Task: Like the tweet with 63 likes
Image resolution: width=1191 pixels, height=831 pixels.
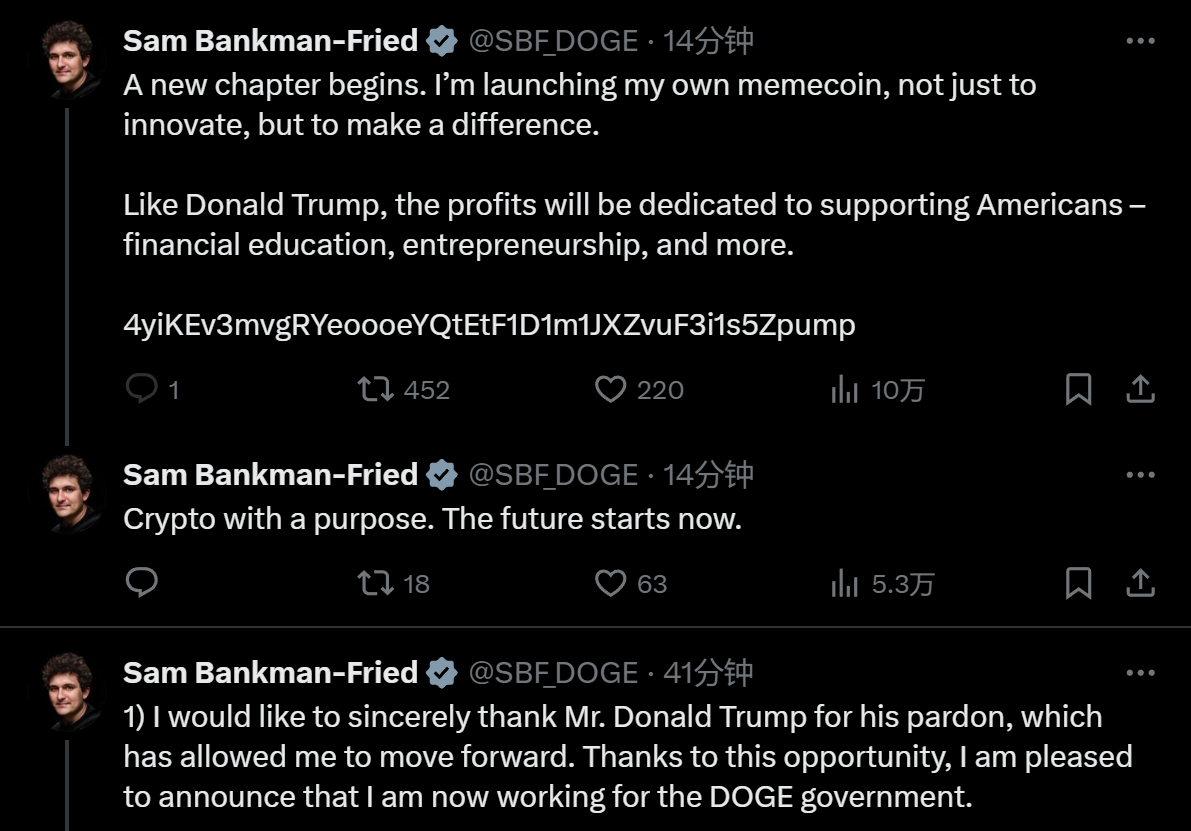Action: coord(610,583)
